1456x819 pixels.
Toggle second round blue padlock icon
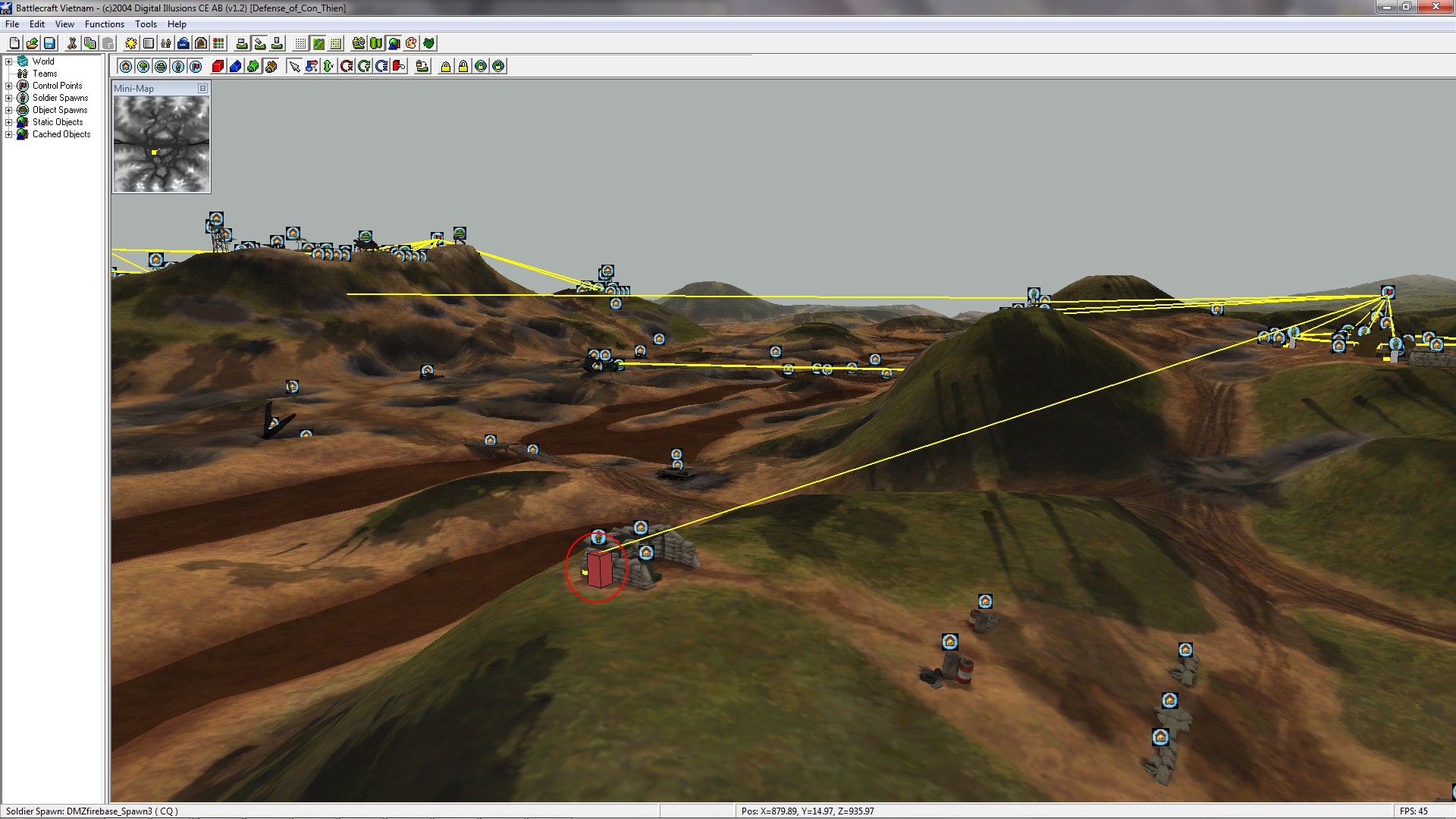[x=498, y=66]
